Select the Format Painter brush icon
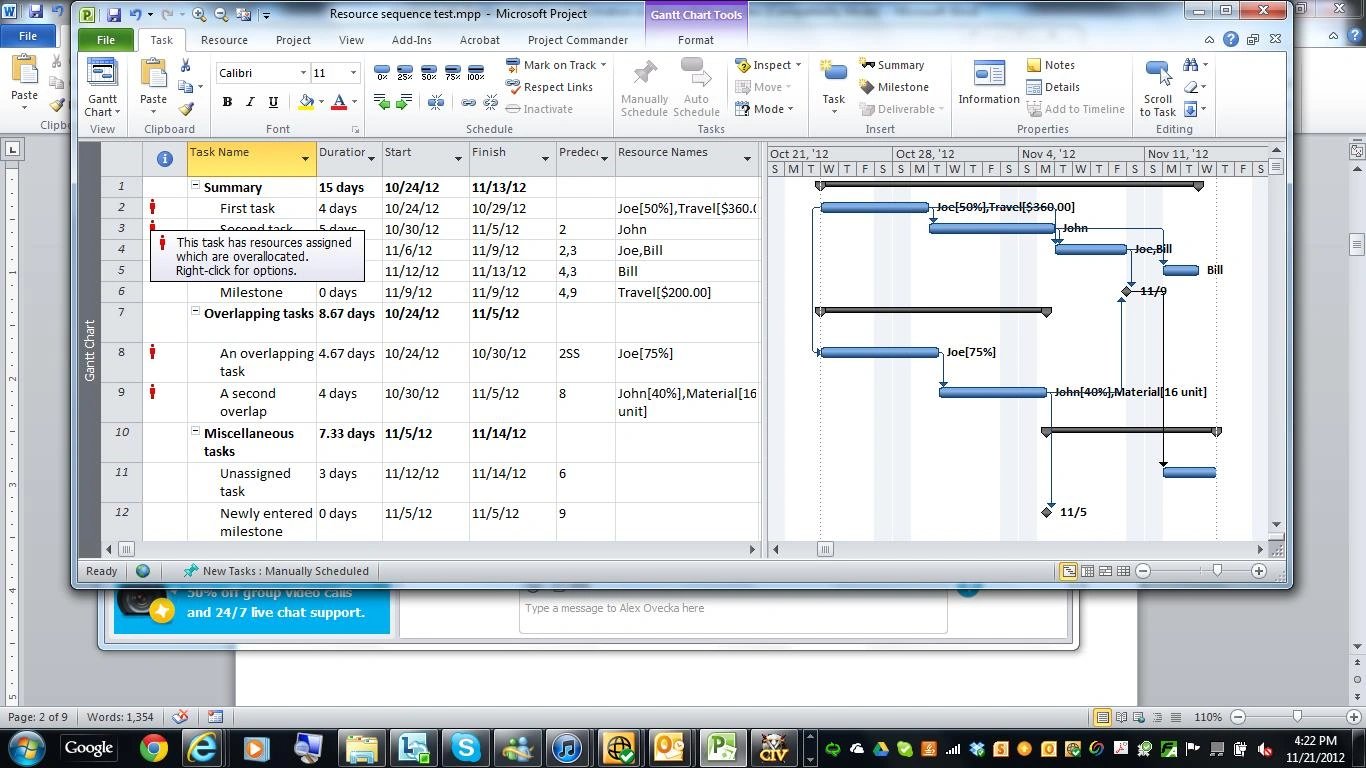The width and height of the screenshot is (1366, 768). (x=186, y=108)
